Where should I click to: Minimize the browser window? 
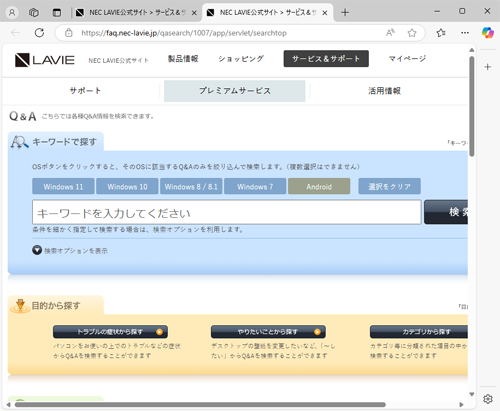click(437, 11)
